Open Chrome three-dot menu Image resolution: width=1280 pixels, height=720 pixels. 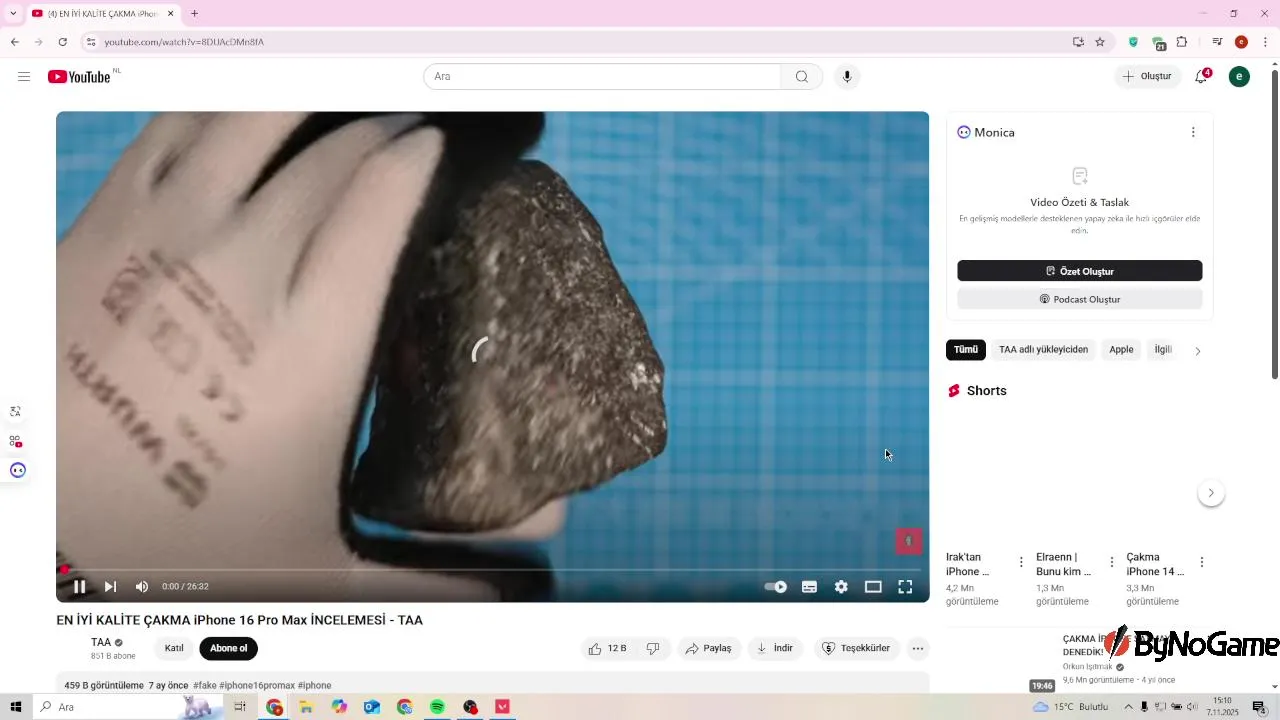(x=1265, y=42)
